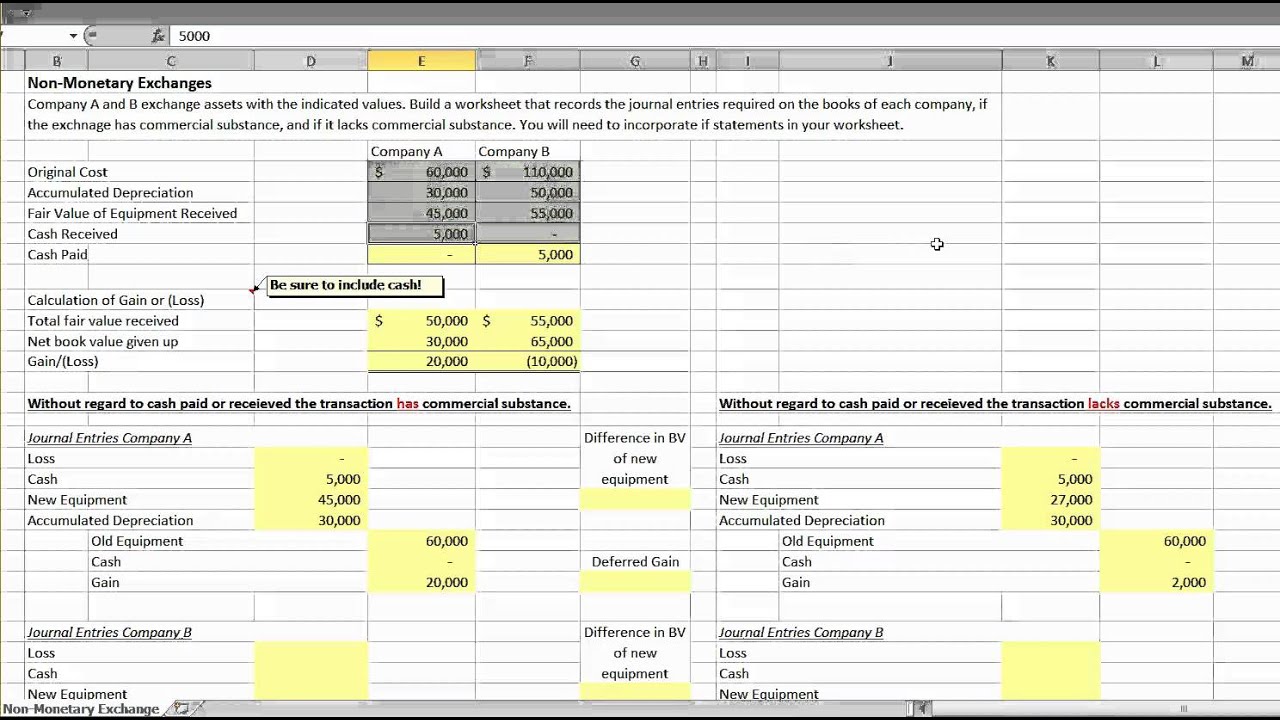Select column B header
Image resolution: width=1280 pixels, height=720 pixels.
(56, 62)
